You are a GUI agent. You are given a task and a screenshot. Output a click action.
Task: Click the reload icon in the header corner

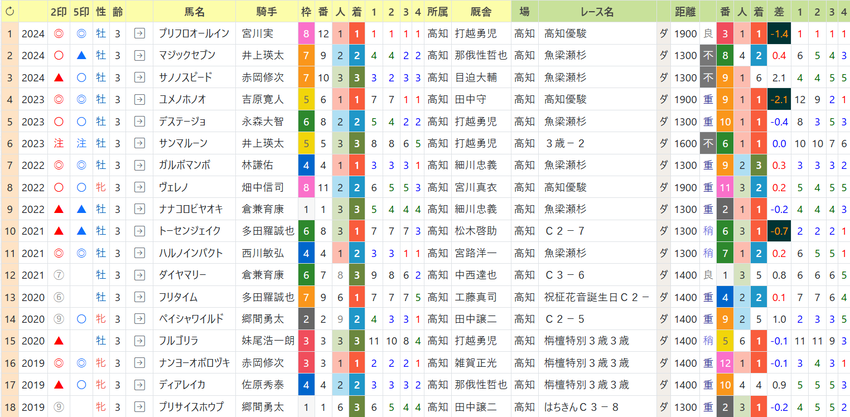[9, 11]
